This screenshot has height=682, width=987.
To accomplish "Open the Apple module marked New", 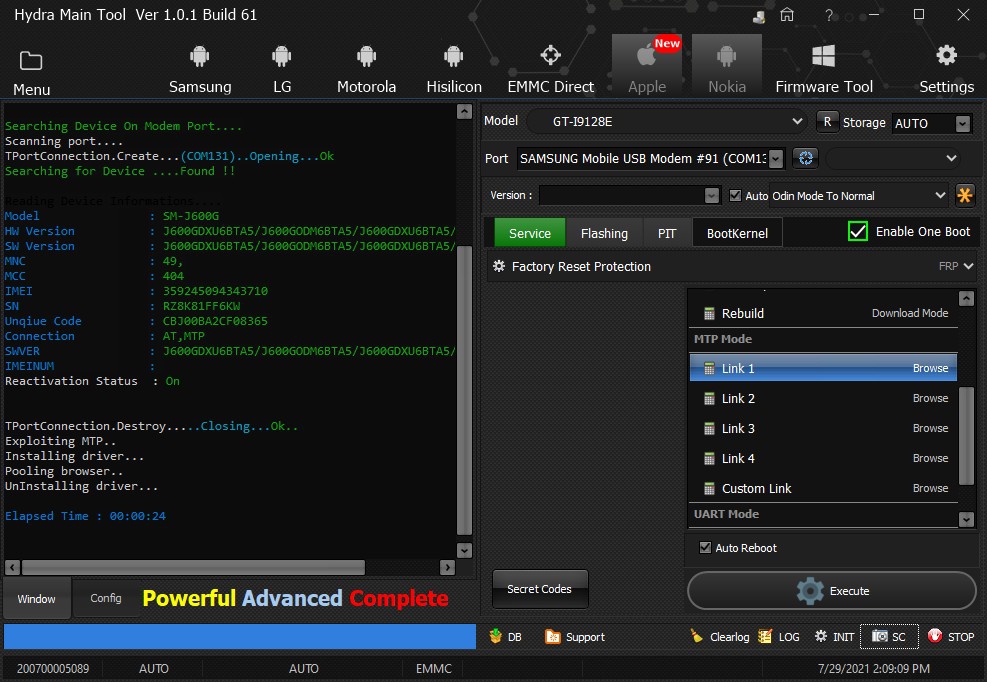I will [646, 66].
